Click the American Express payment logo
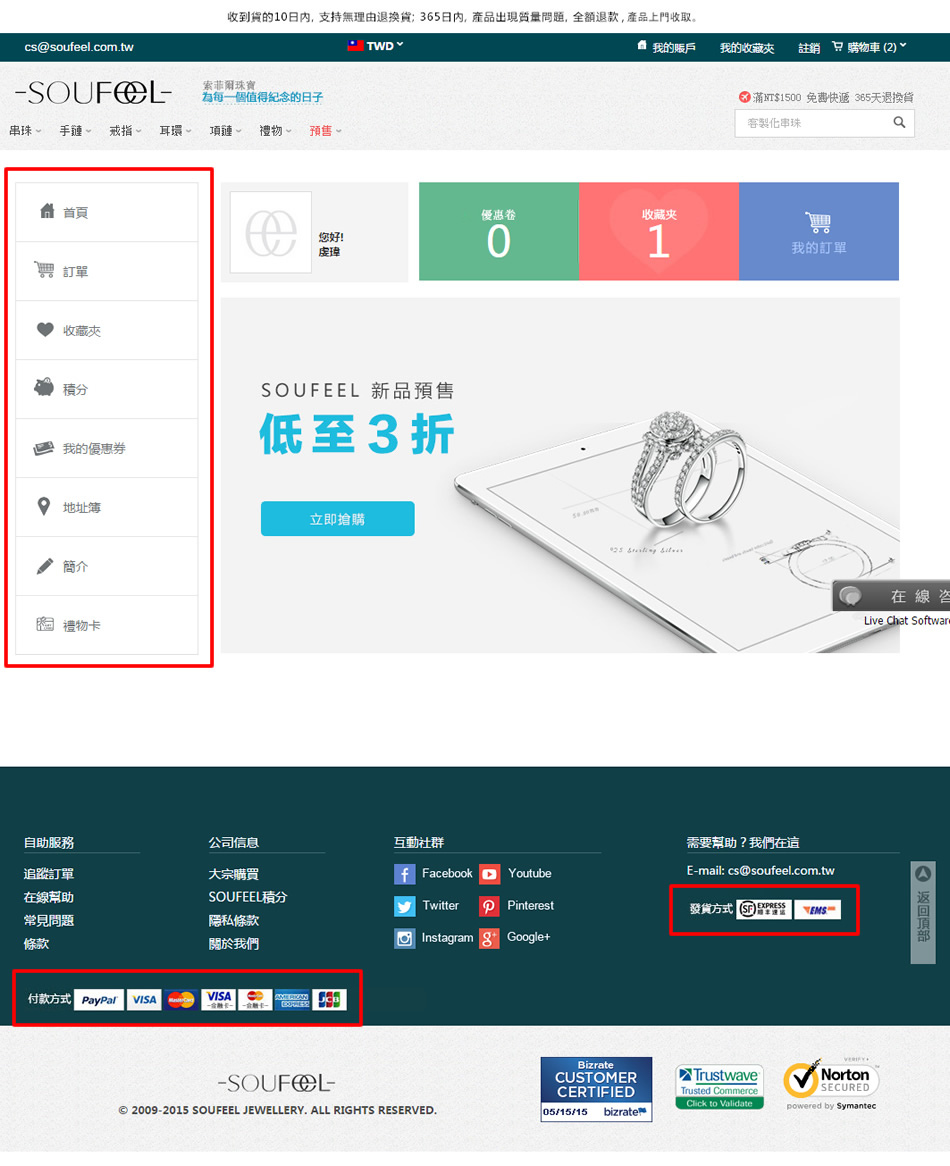This screenshot has height=1166, width=950. 292,999
